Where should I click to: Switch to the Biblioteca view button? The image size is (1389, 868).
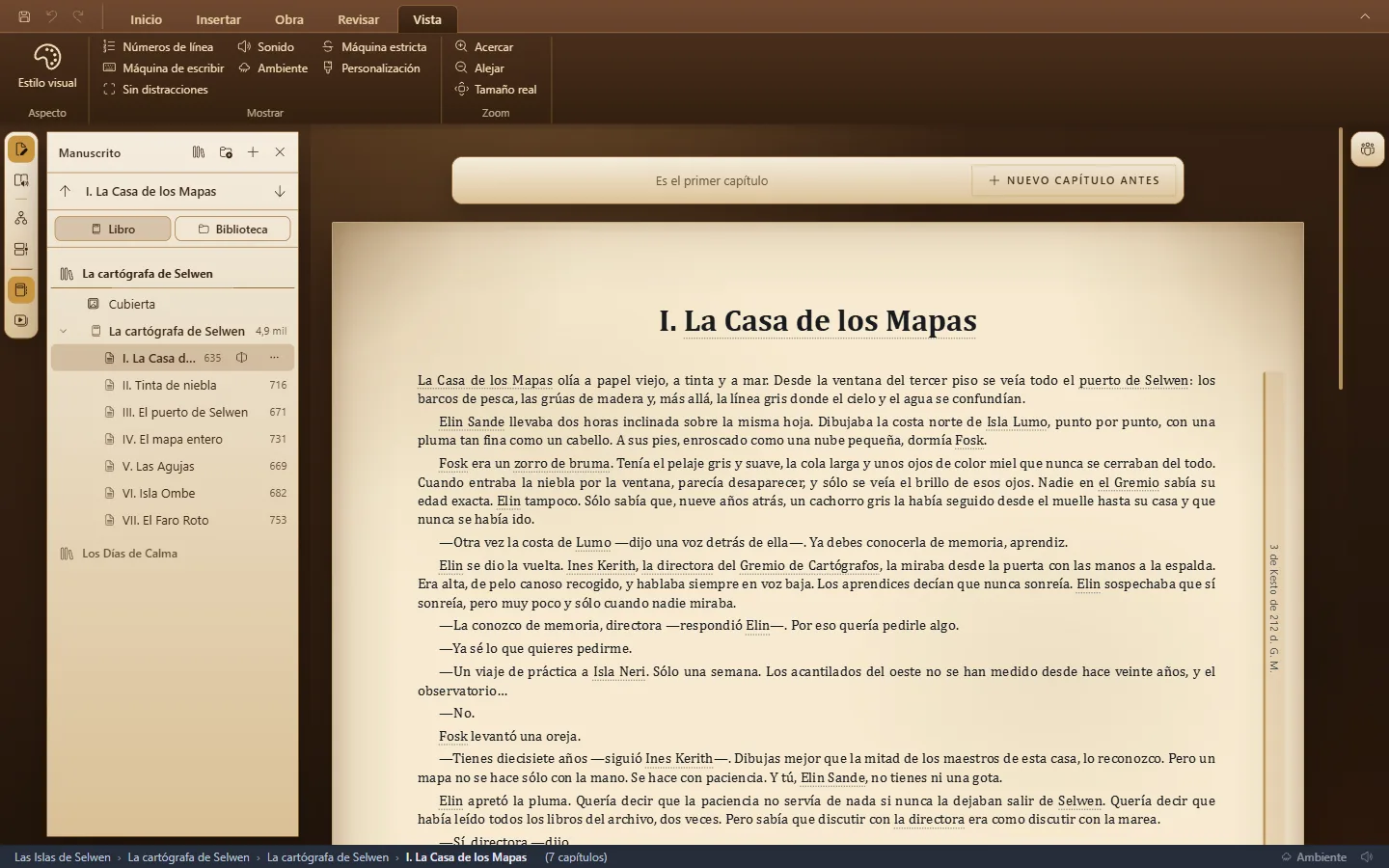(232, 229)
